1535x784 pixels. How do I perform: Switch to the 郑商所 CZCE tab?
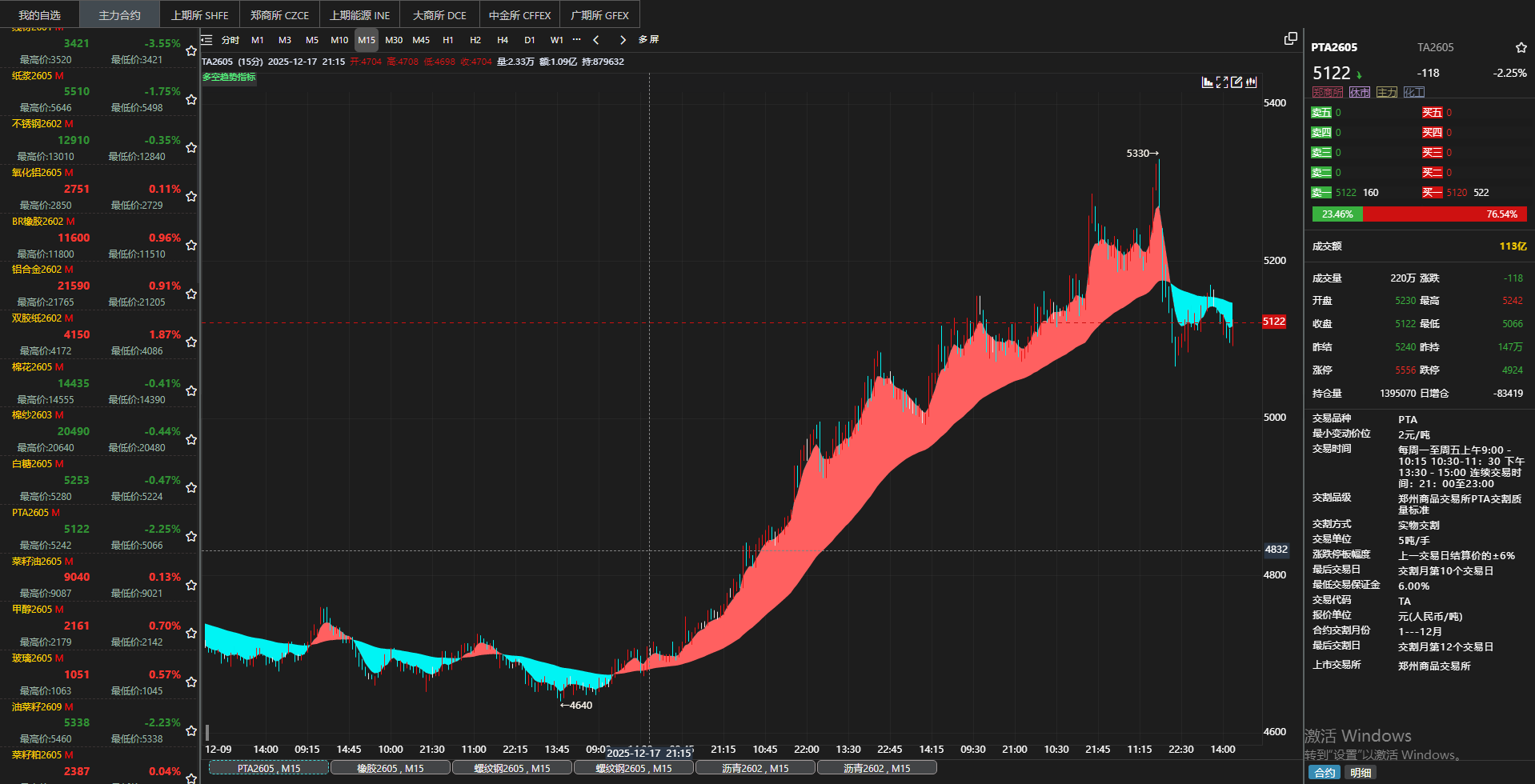click(x=279, y=15)
